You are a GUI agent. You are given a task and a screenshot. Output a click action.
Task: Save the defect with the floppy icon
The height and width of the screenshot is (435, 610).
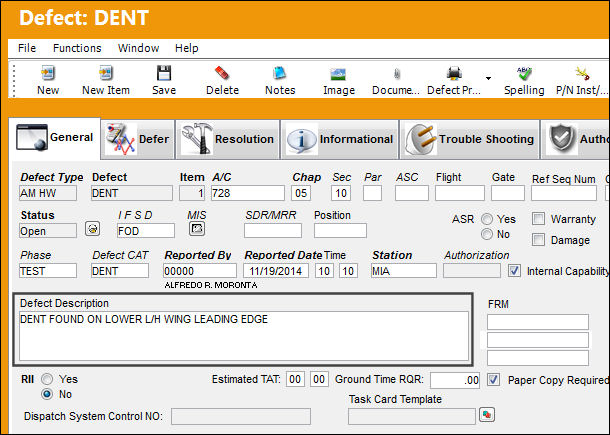pyautogui.click(x=164, y=73)
